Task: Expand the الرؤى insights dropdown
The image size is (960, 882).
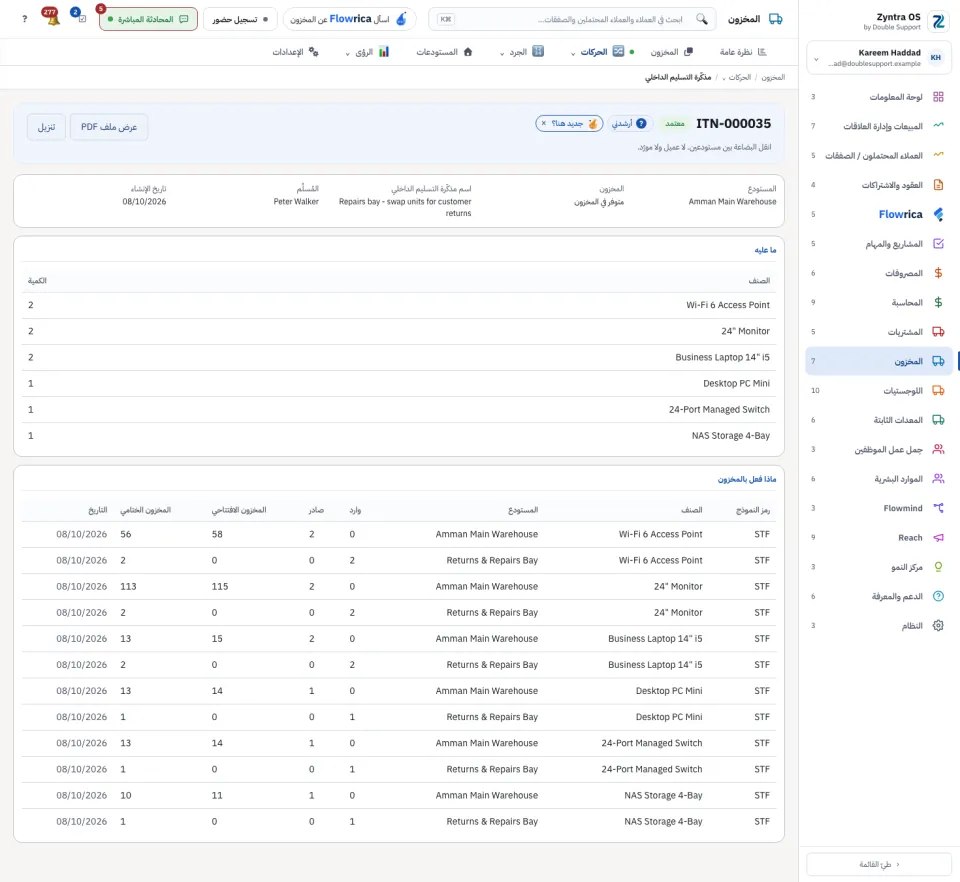Action: click(347, 53)
